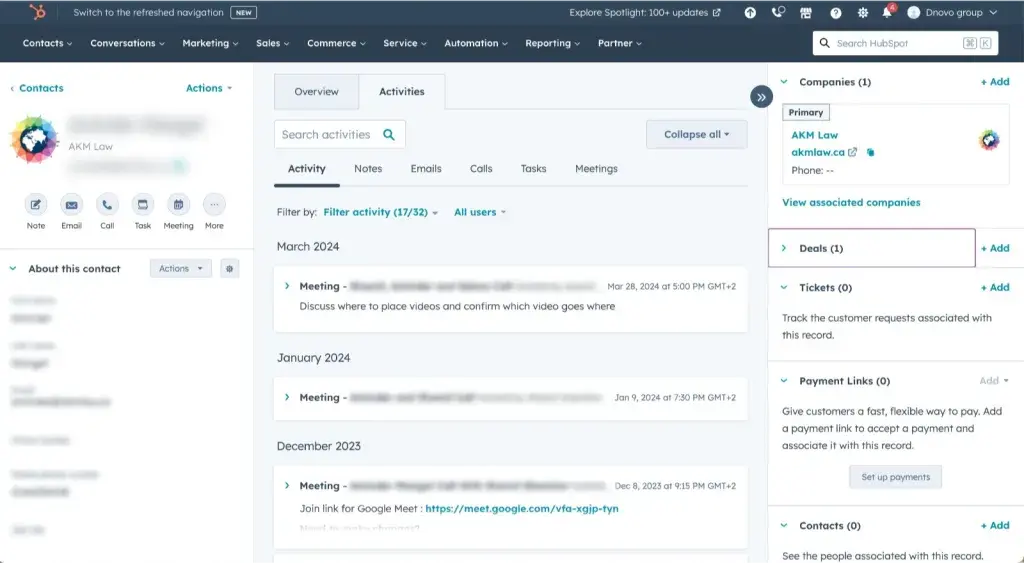The width and height of the screenshot is (1024, 563).
Task: Open View associated companies link
Action: [851, 202]
